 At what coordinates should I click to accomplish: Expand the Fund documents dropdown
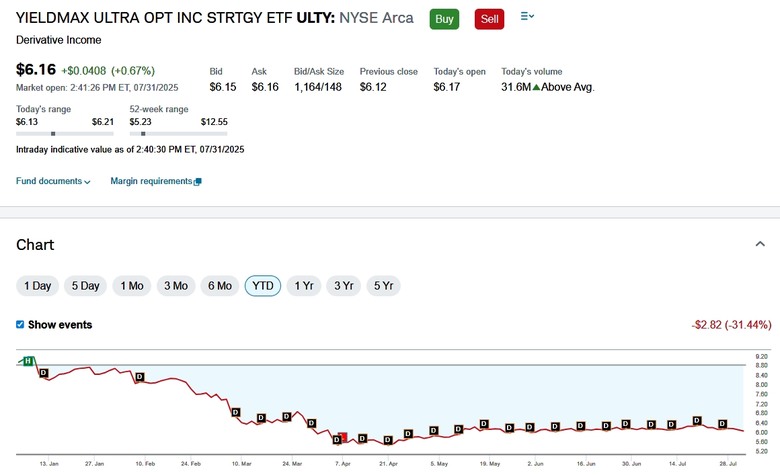(x=53, y=181)
